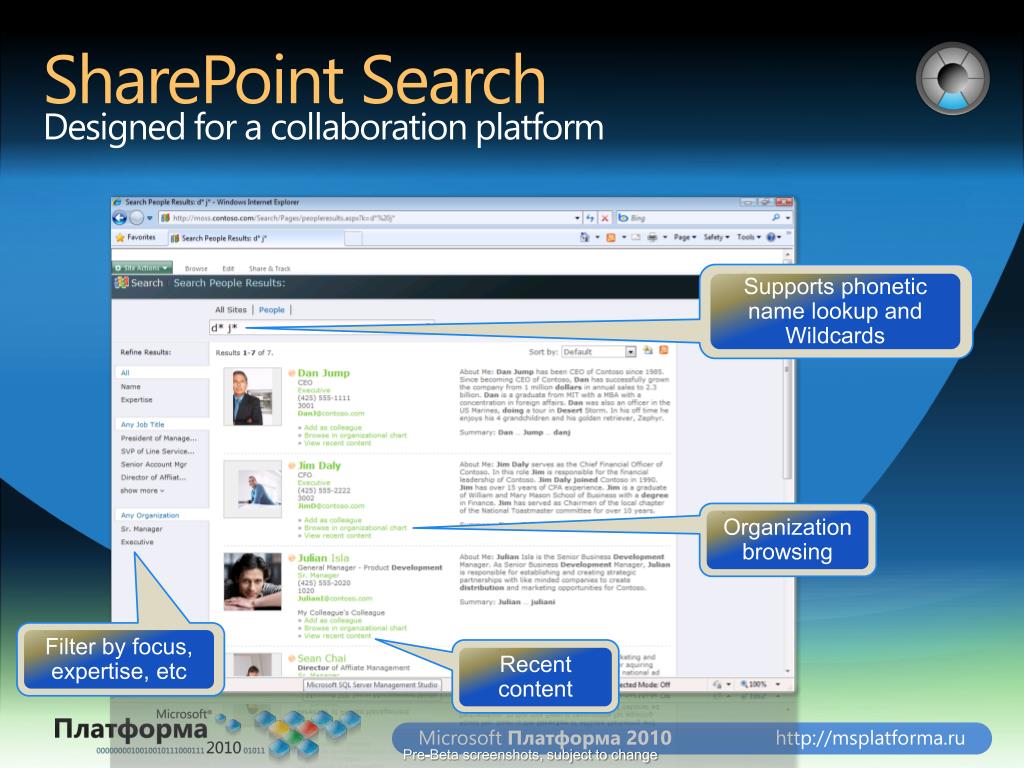The image size is (1024, 768).
Task: Click presence icon next to Sean Chai
Action: coord(292,658)
